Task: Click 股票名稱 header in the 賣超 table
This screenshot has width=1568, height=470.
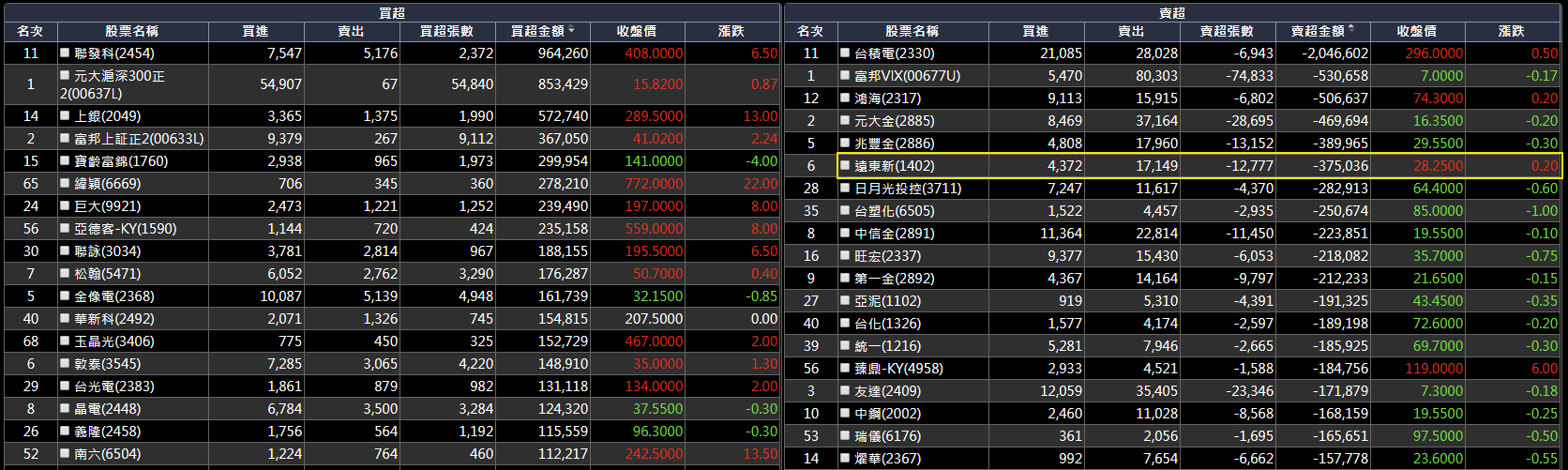Action: (x=912, y=31)
